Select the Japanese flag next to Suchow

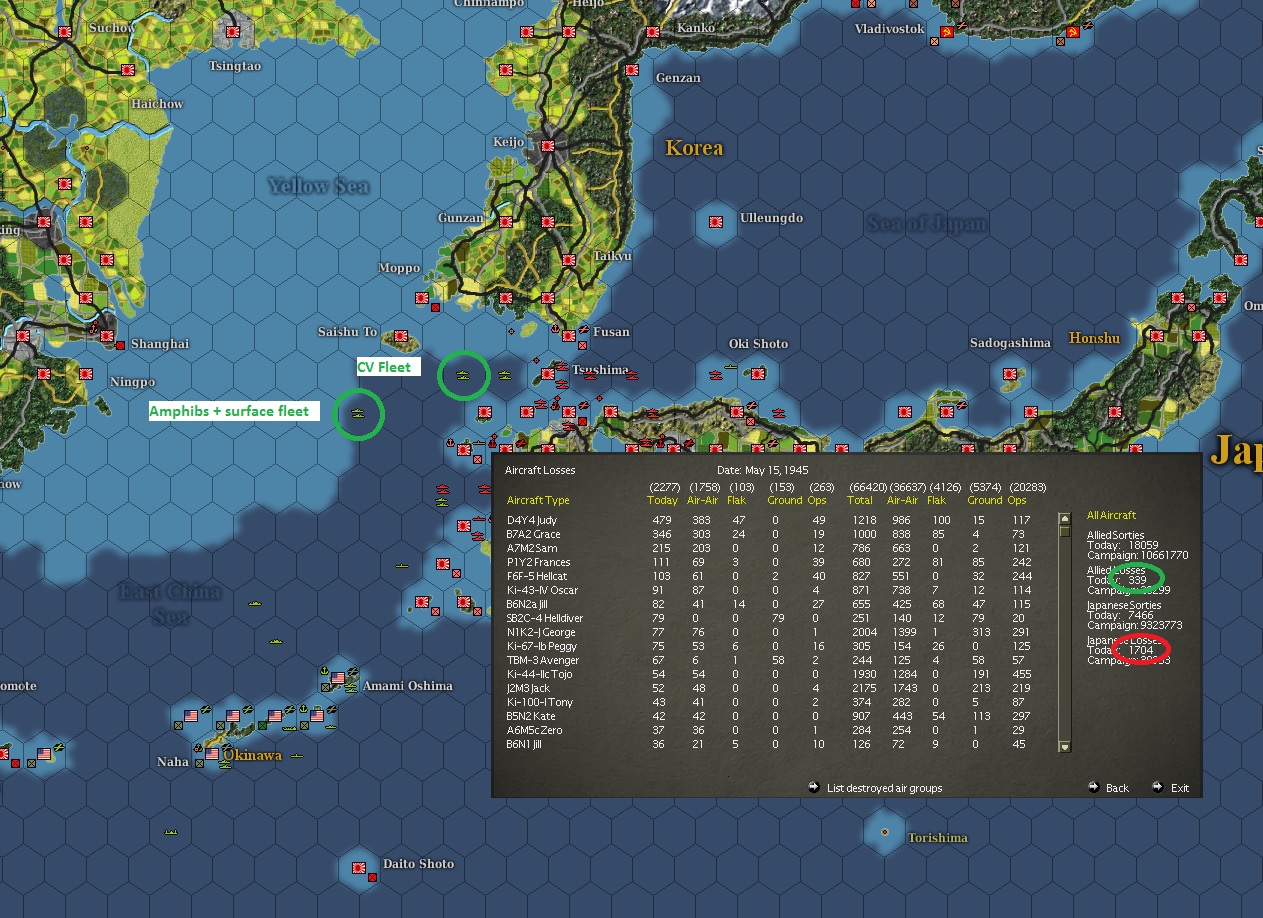tap(65, 32)
